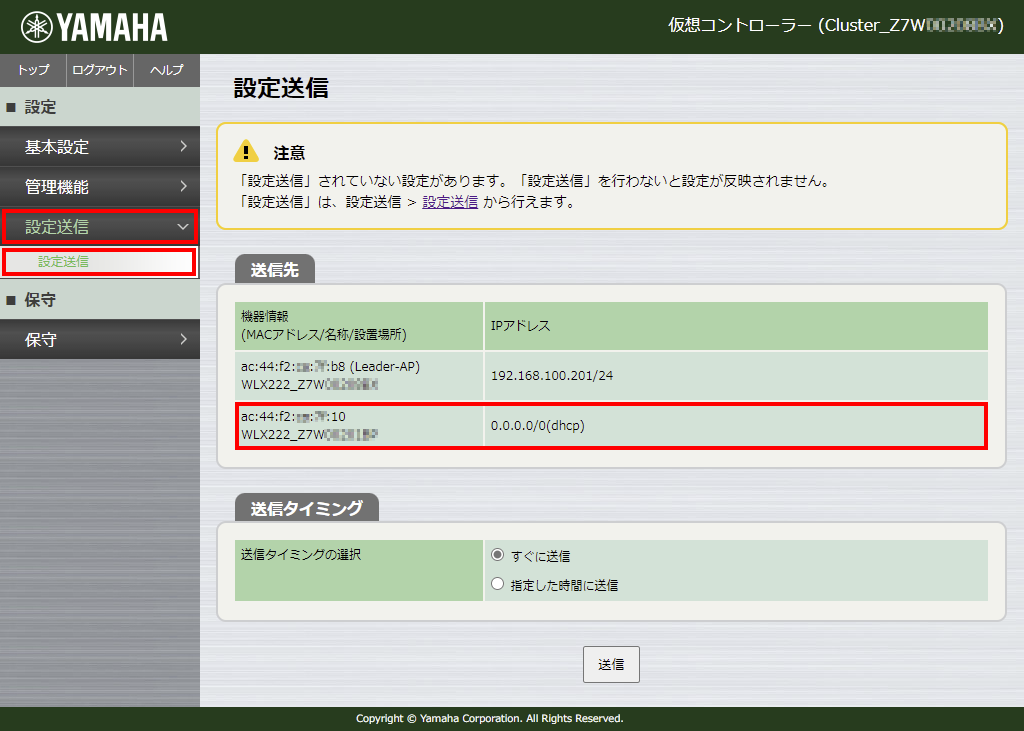The width and height of the screenshot is (1024, 731).
Task: Select the 設定送信 sub-item in sidebar
Action: [64, 262]
